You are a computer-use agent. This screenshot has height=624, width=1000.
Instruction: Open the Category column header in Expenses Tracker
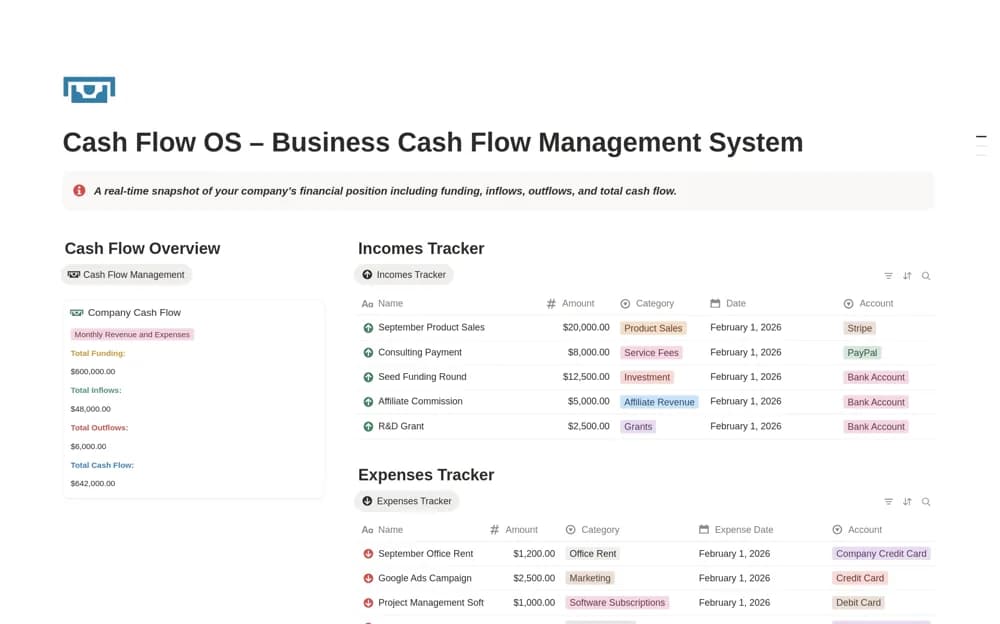(x=592, y=530)
